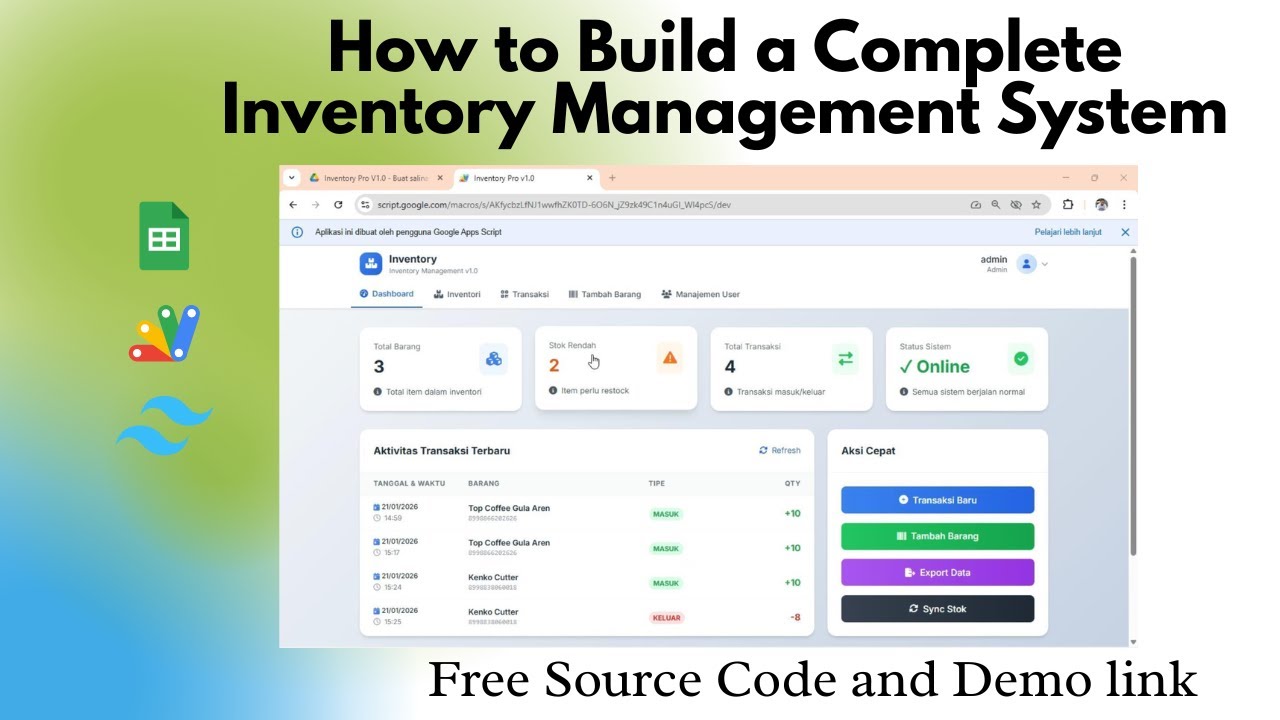Go to the Transaksi tab
The height and width of the screenshot is (720, 1280).
[524, 294]
